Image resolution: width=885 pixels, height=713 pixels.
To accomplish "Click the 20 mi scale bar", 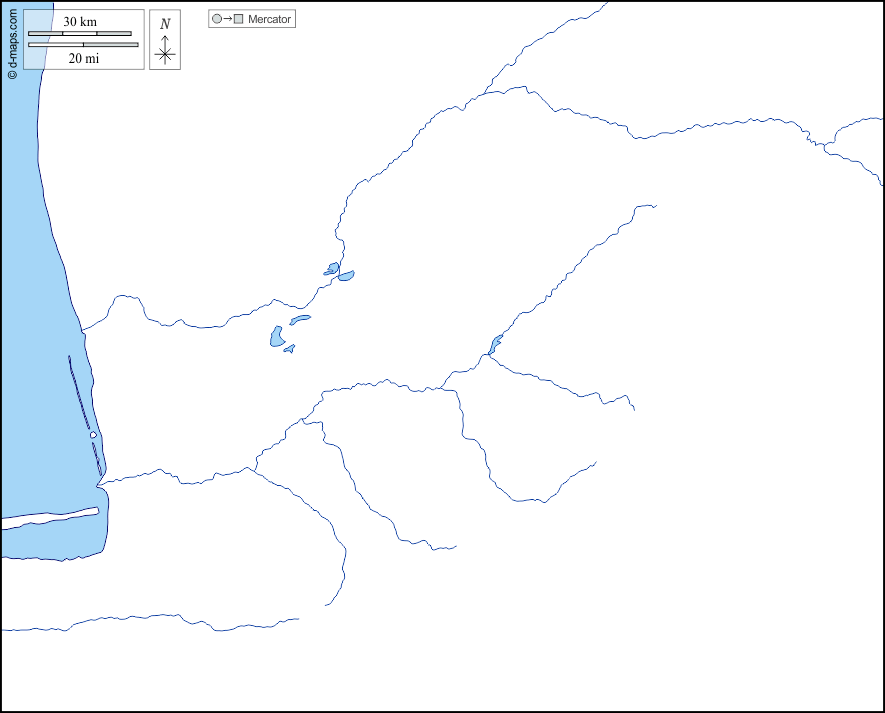I will coord(83,45).
